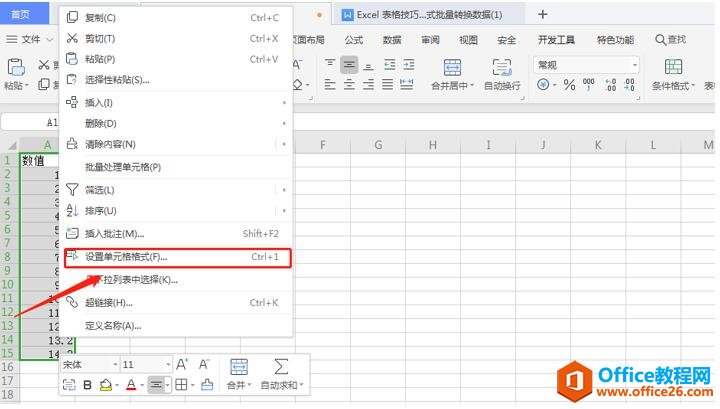Align text left in ribbon
Viewport: 720px width, 409px height.
(330, 84)
